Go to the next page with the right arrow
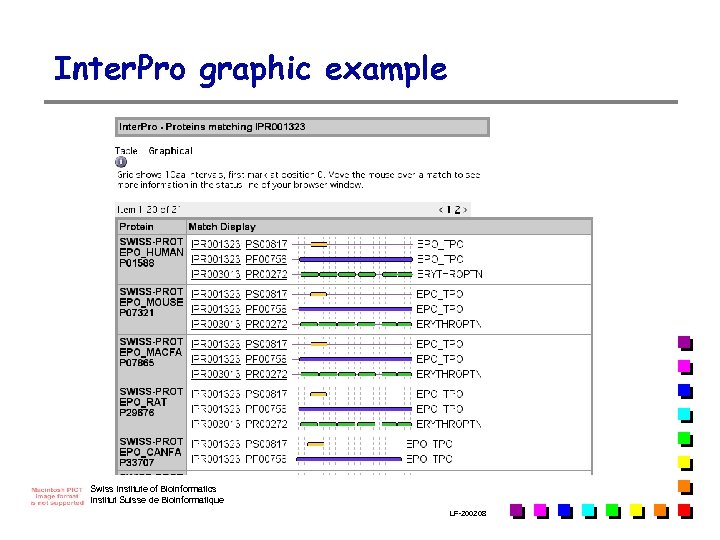 click(x=465, y=210)
